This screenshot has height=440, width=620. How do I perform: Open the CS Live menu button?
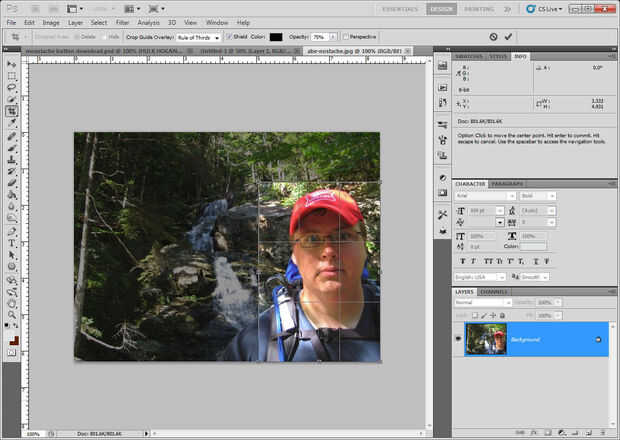click(544, 9)
